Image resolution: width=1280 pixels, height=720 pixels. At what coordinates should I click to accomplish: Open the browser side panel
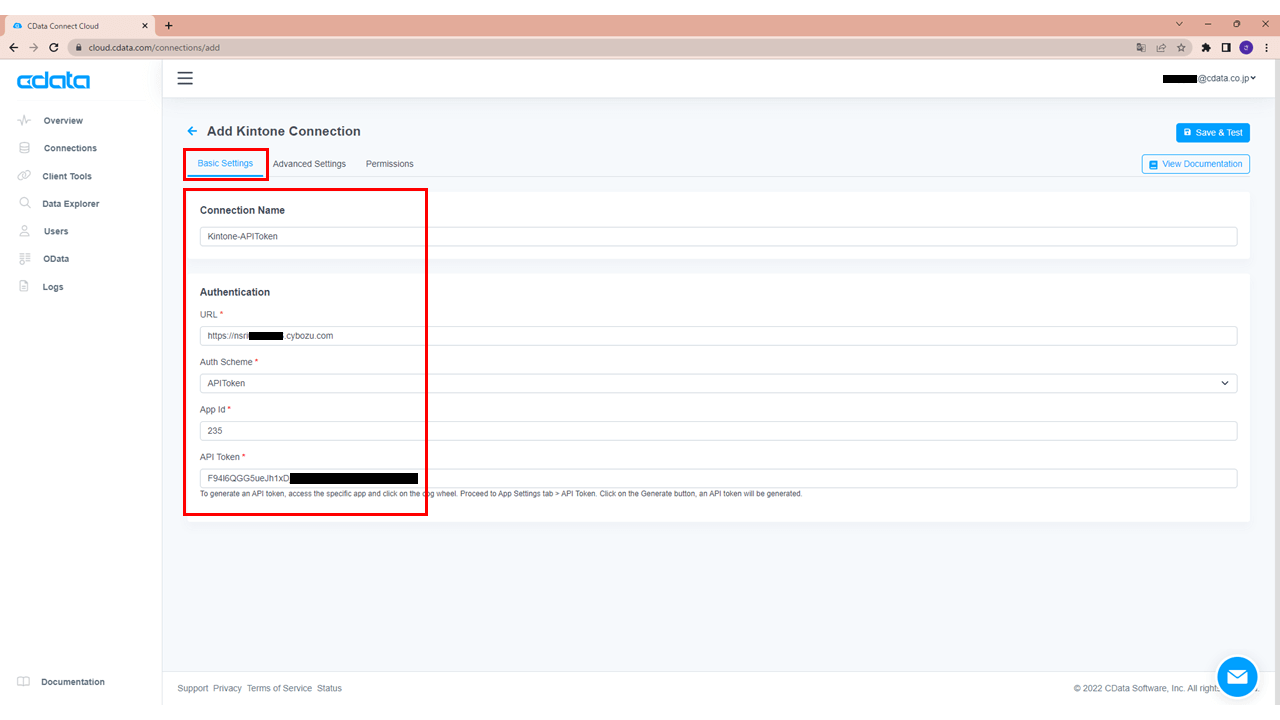[1226, 47]
